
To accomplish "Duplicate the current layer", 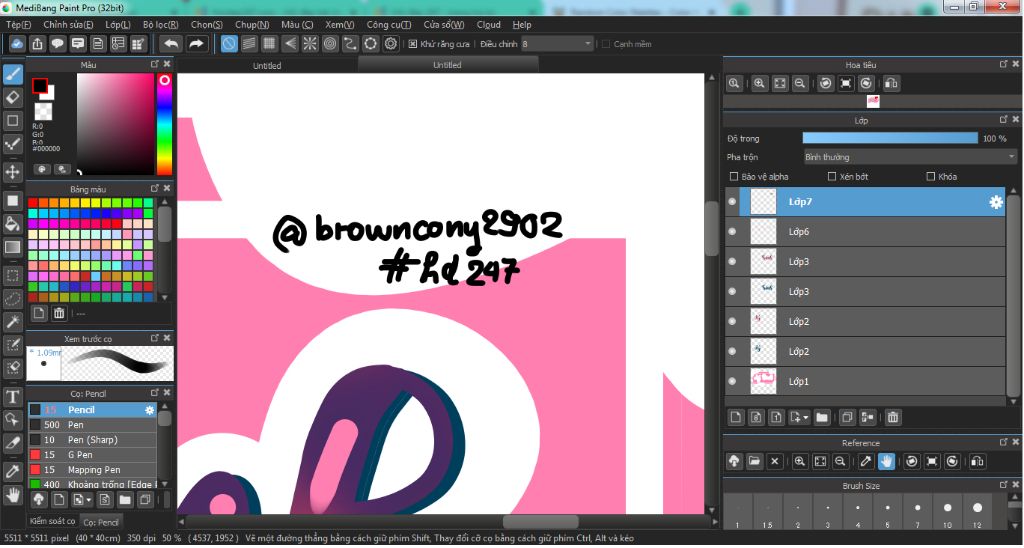I will point(847,417).
